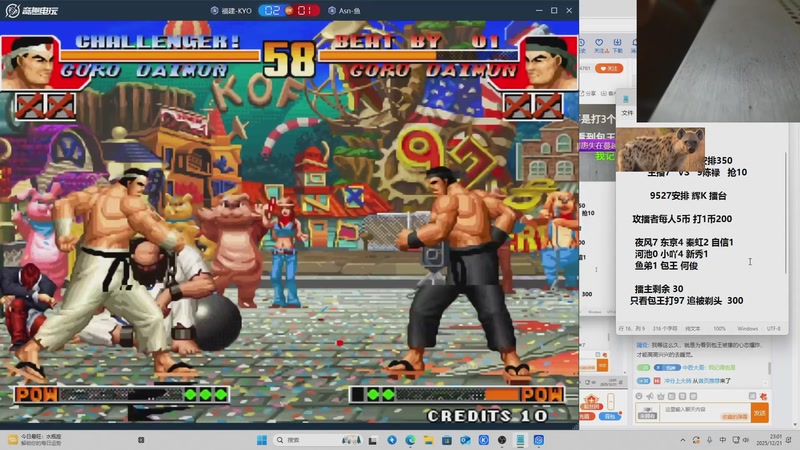Open Microsoft Edge from the taskbar
The image size is (800, 450).
pyautogui.click(x=410, y=440)
